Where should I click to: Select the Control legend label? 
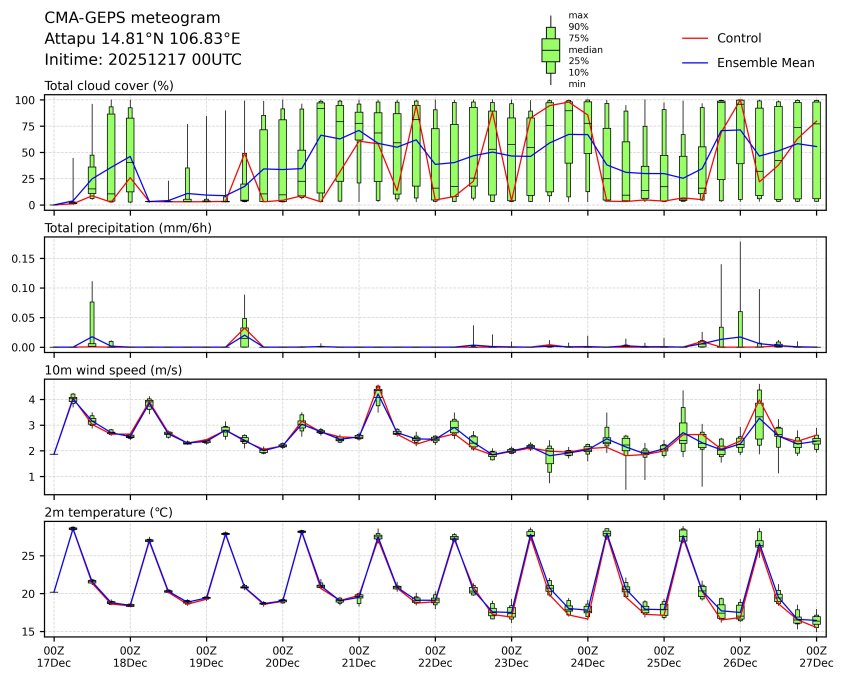point(739,38)
